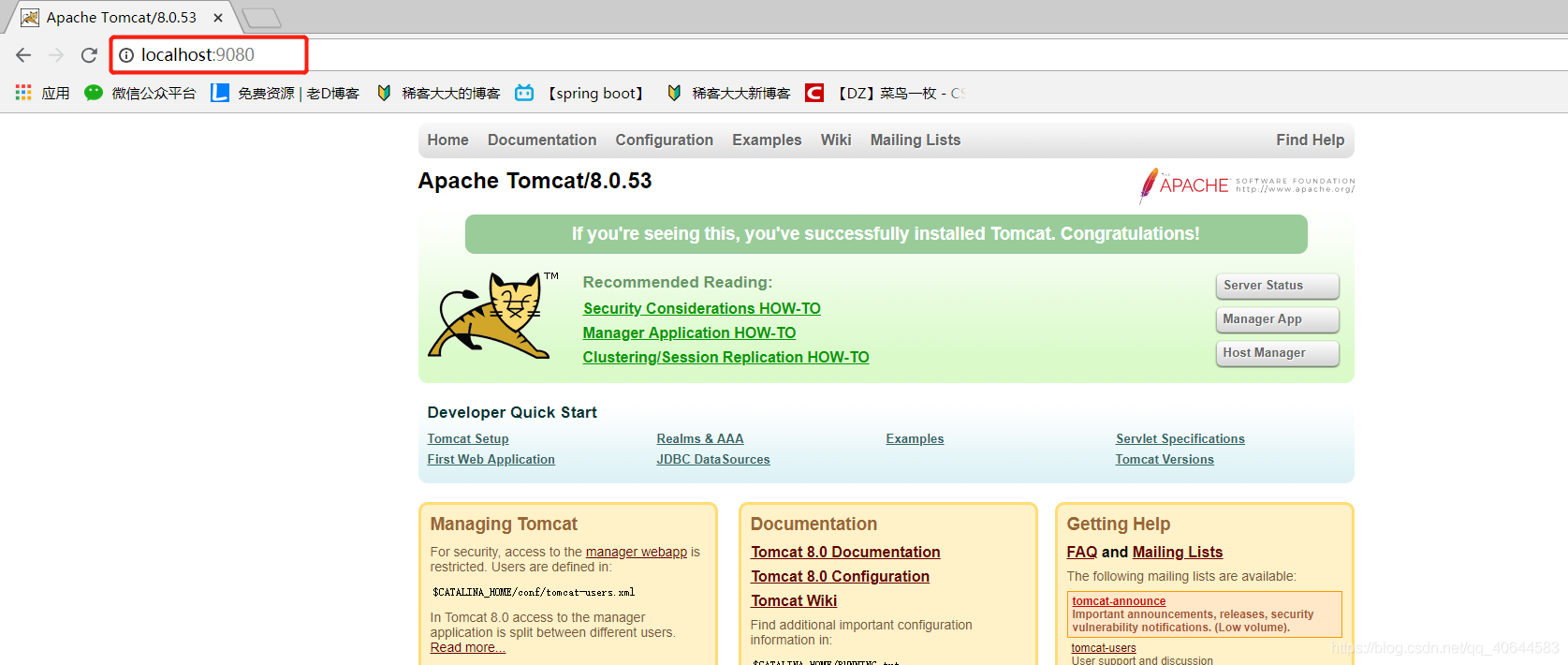Open the 【DZ】菜鸟一枚 bookmark

[x=885, y=93]
